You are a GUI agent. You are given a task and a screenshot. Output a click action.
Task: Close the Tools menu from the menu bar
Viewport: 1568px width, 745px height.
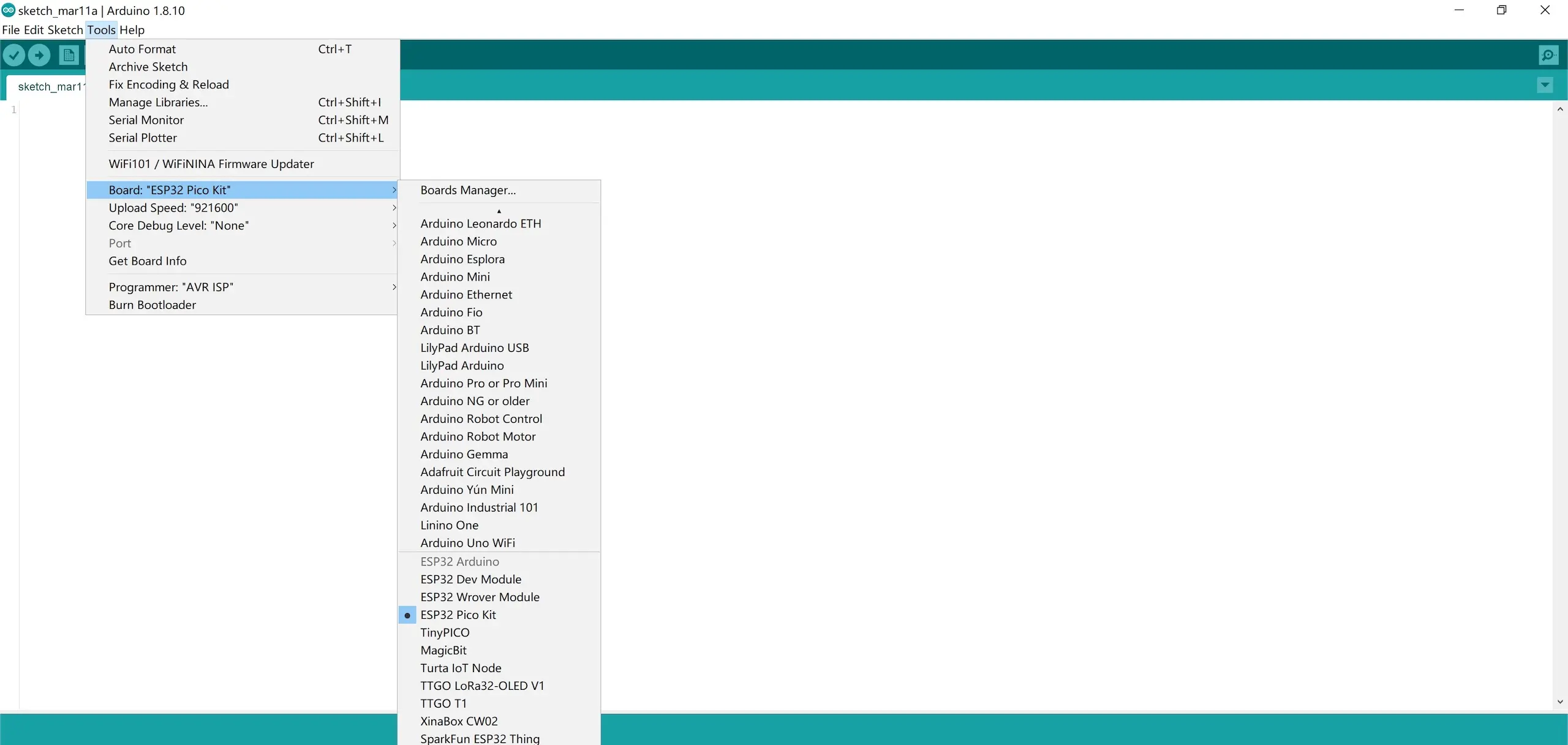pos(101,30)
